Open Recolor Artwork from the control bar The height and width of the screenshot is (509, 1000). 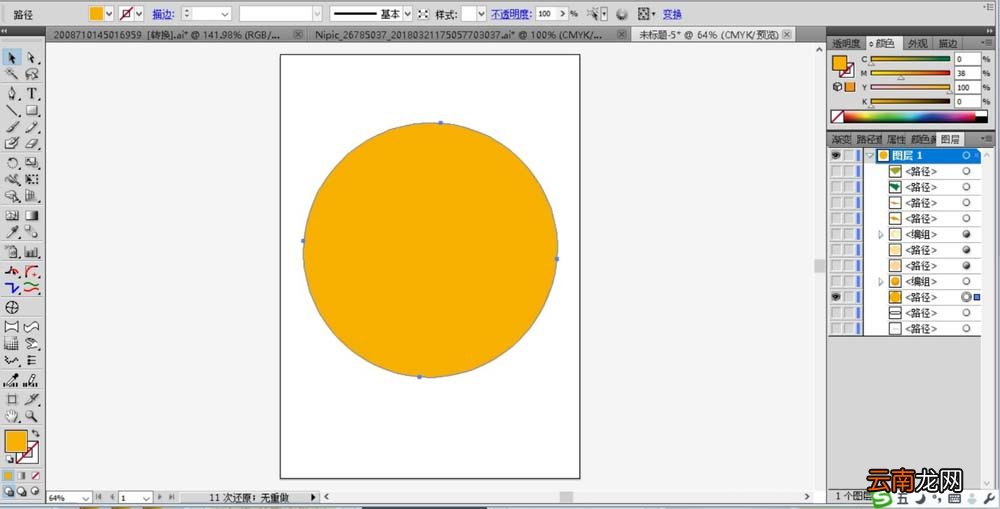pyautogui.click(x=622, y=13)
